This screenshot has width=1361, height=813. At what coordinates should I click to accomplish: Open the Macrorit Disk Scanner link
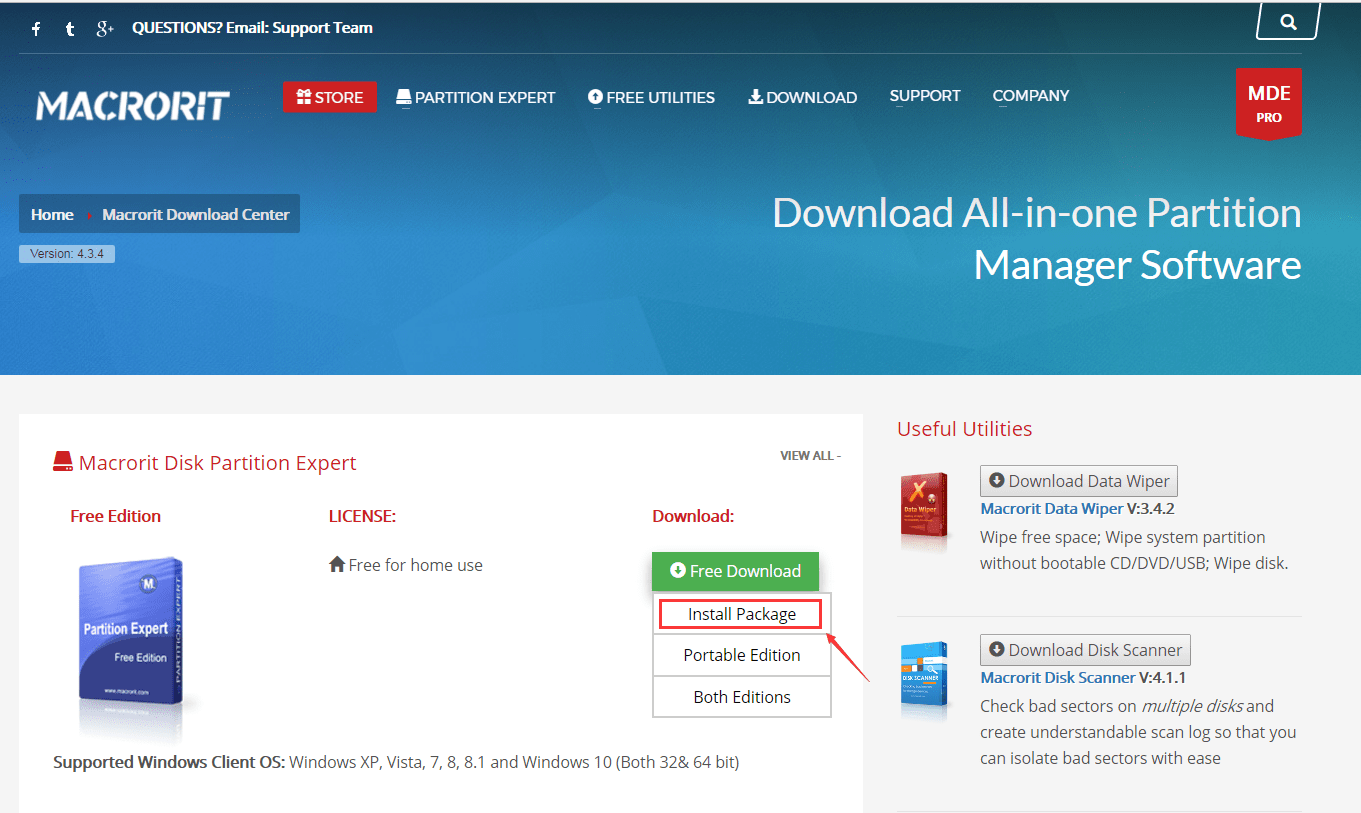pyautogui.click(x=1058, y=678)
